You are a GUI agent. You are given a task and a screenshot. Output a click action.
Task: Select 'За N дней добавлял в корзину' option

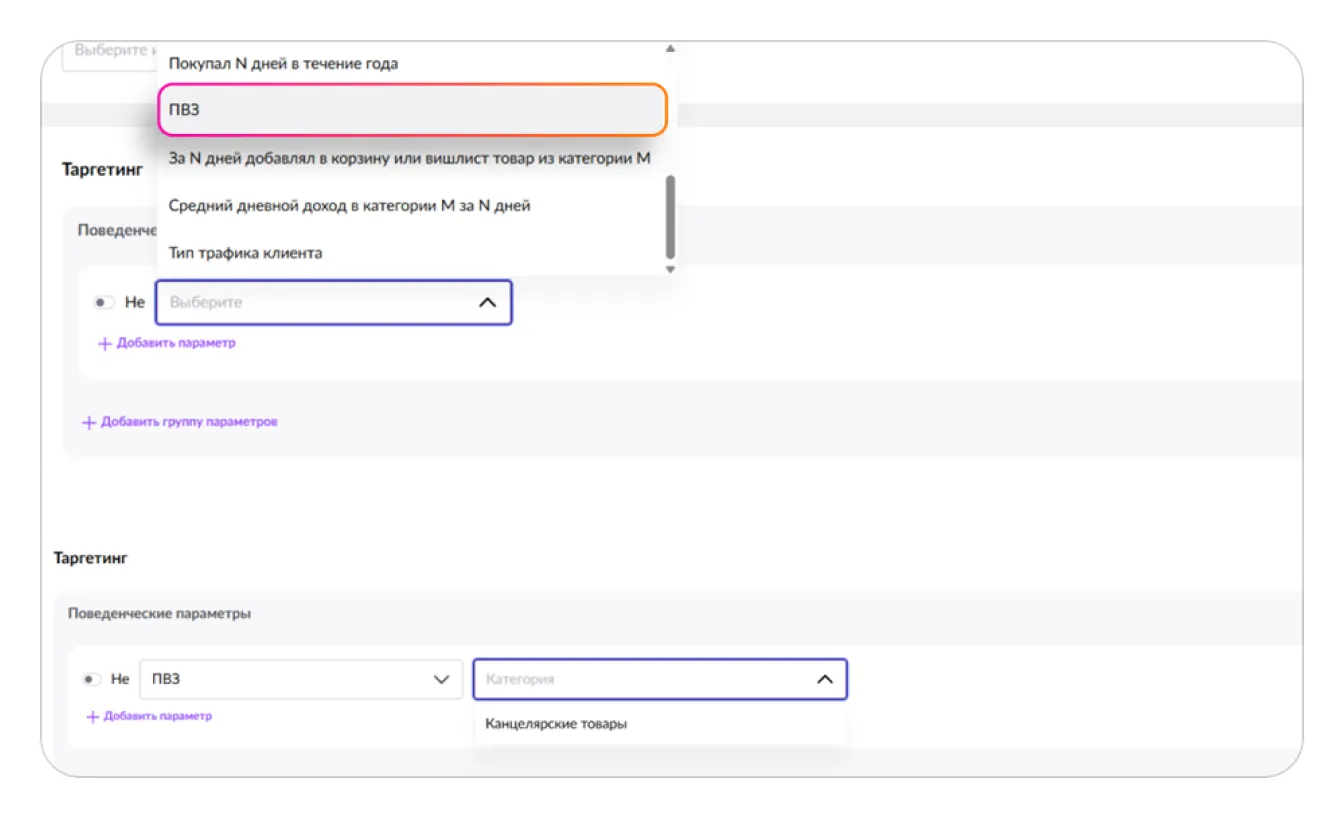tap(409, 158)
